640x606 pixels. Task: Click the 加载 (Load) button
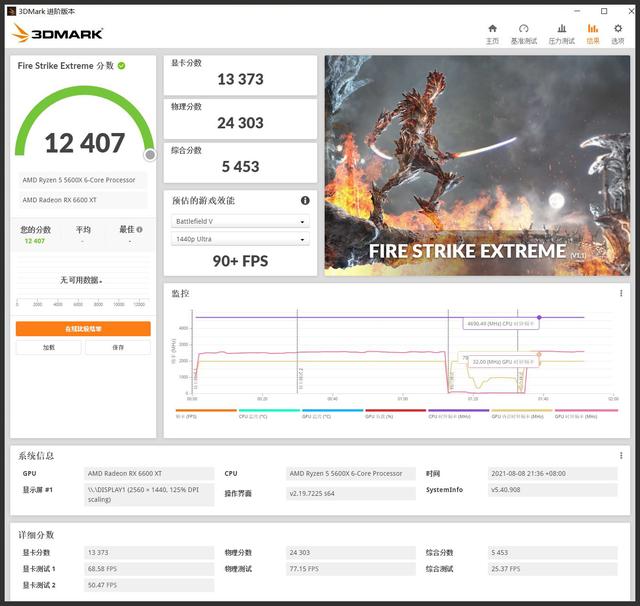click(x=49, y=347)
